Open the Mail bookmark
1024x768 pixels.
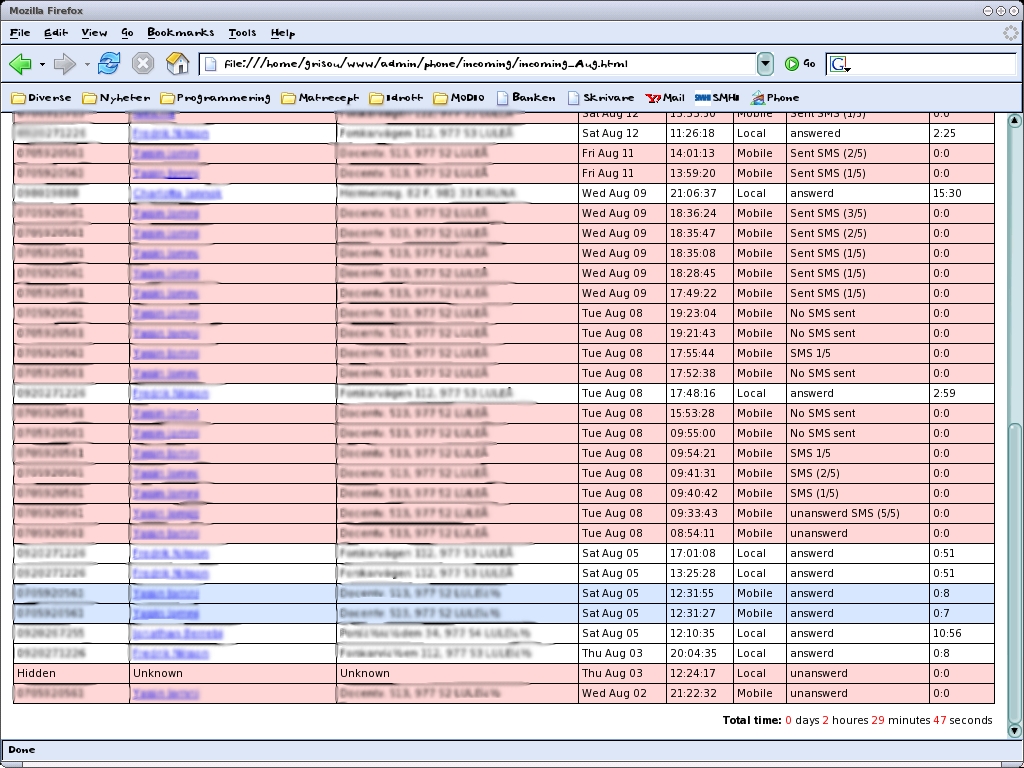point(665,98)
